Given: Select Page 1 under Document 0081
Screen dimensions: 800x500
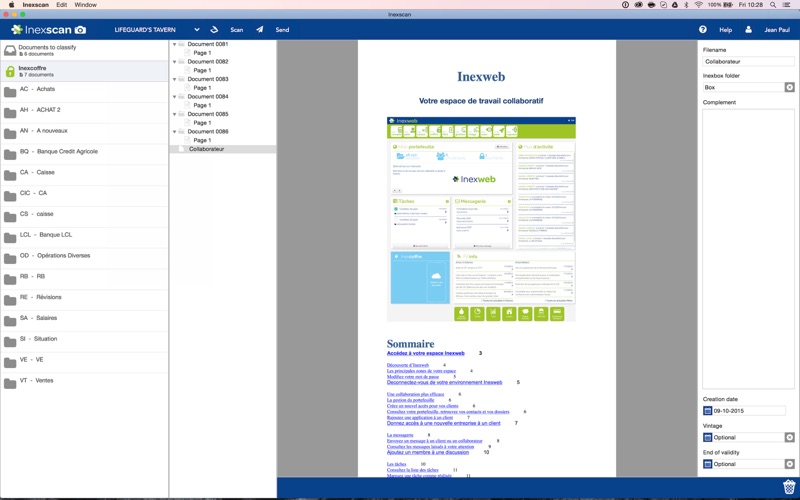Looking at the screenshot, I should (202, 53).
